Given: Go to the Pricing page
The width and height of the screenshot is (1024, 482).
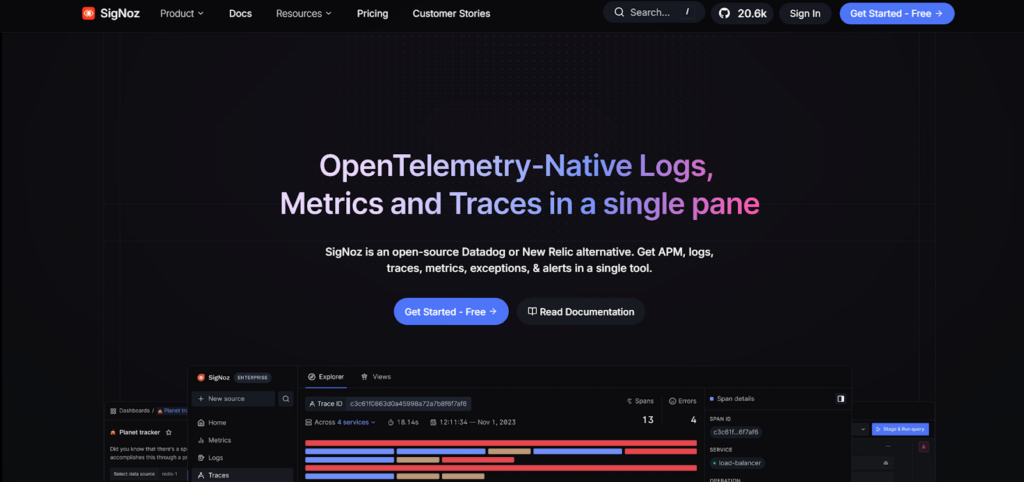Looking at the screenshot, I should (372, 14).
